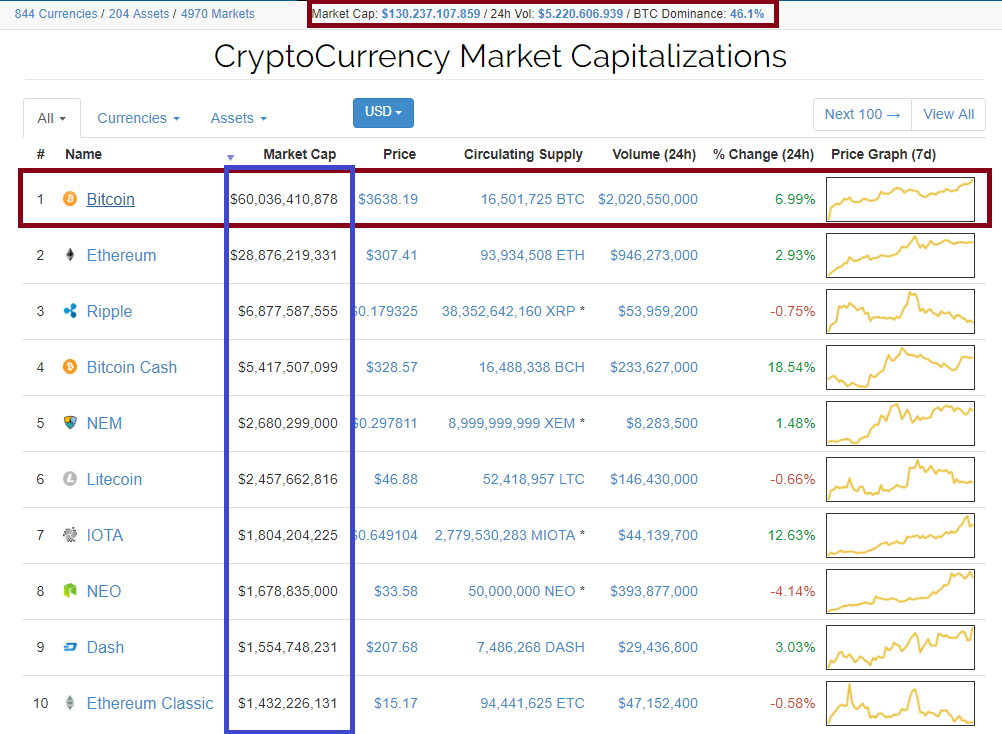Click the Dash logo icon
This screenshot has width=1002, height=734.
point(70,647)
